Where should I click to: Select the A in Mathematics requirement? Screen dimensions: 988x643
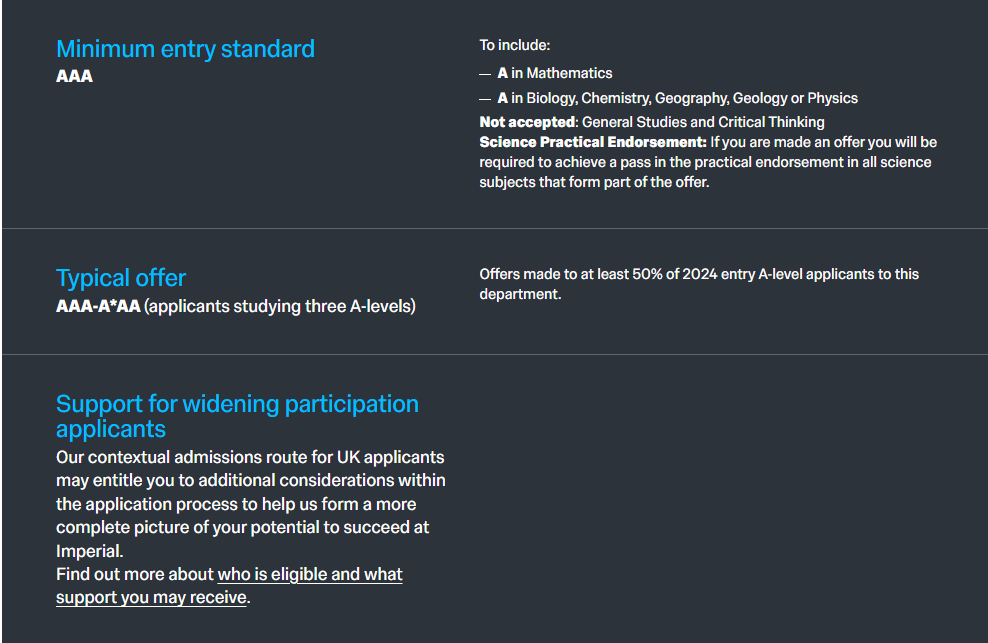pyautogui.click(x=555, y=73)
